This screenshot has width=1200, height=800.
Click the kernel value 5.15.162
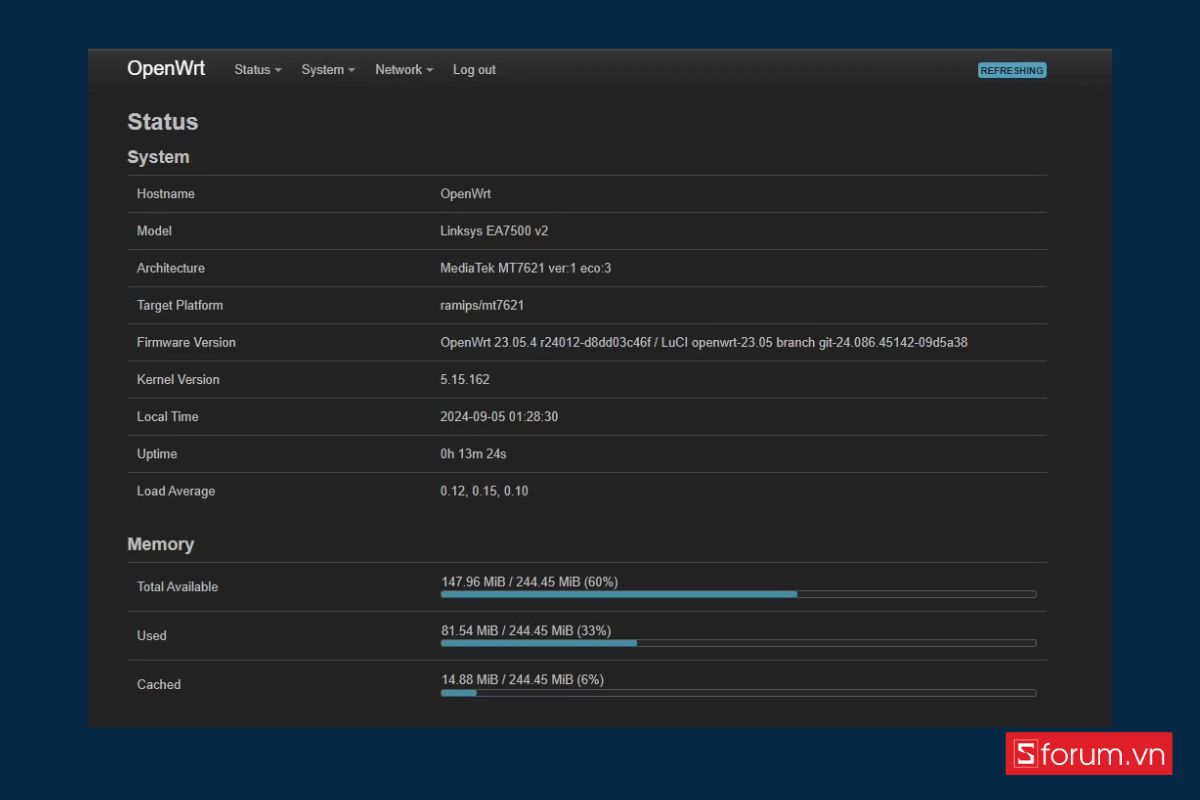(465, 379)
